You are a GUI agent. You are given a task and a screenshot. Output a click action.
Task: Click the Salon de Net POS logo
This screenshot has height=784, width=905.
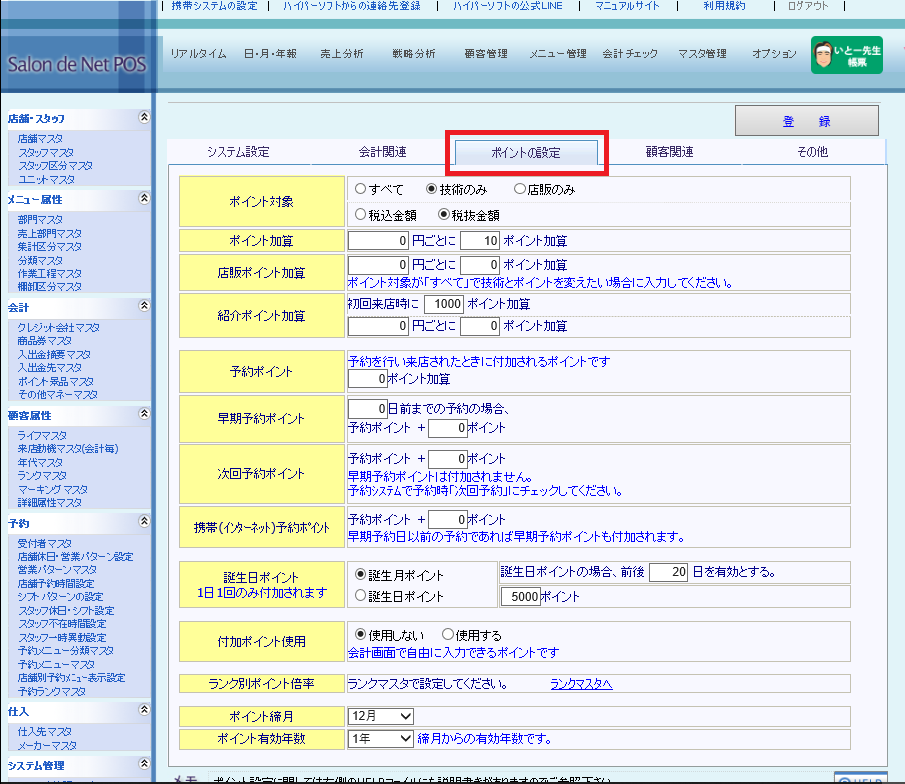[76, 65]
